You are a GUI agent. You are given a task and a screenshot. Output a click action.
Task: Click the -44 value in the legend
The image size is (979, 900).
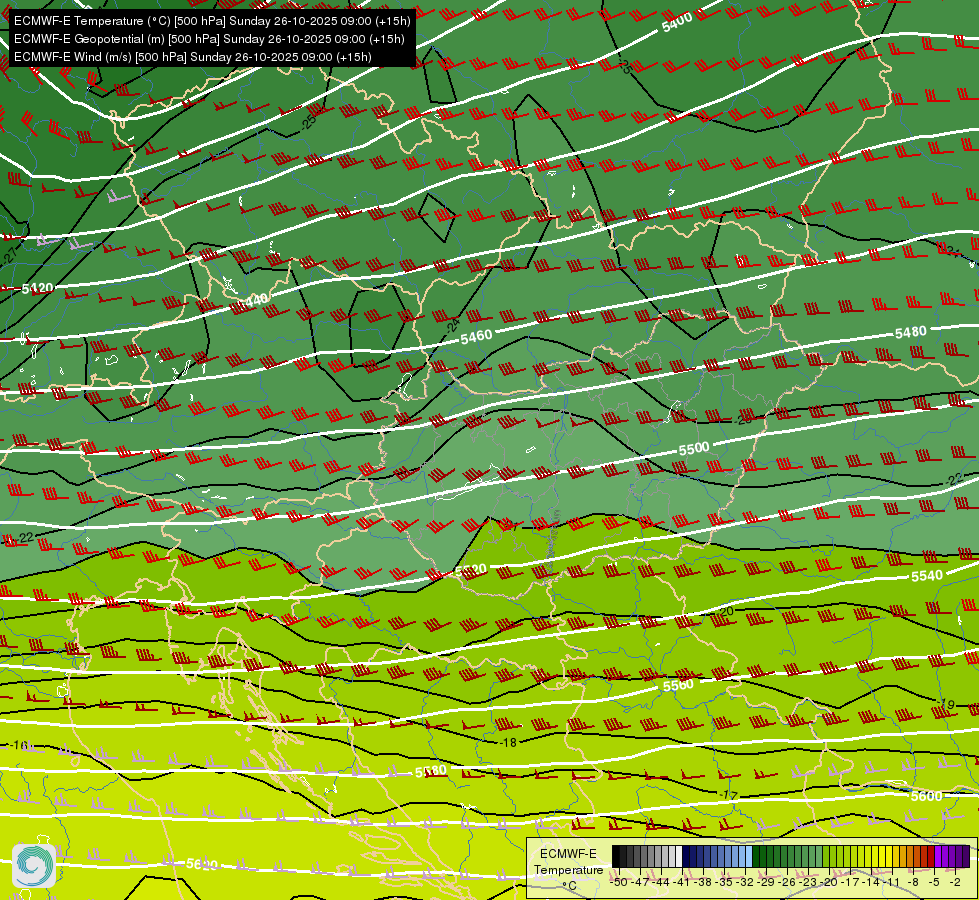point(661,882)
